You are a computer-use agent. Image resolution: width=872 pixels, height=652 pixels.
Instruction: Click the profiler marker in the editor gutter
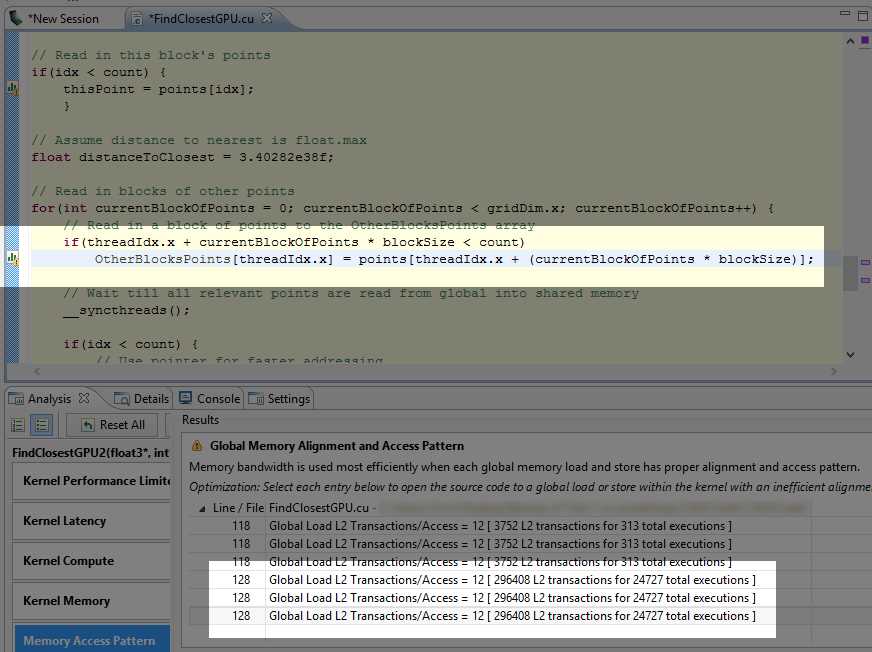click(x=11, y=258)
